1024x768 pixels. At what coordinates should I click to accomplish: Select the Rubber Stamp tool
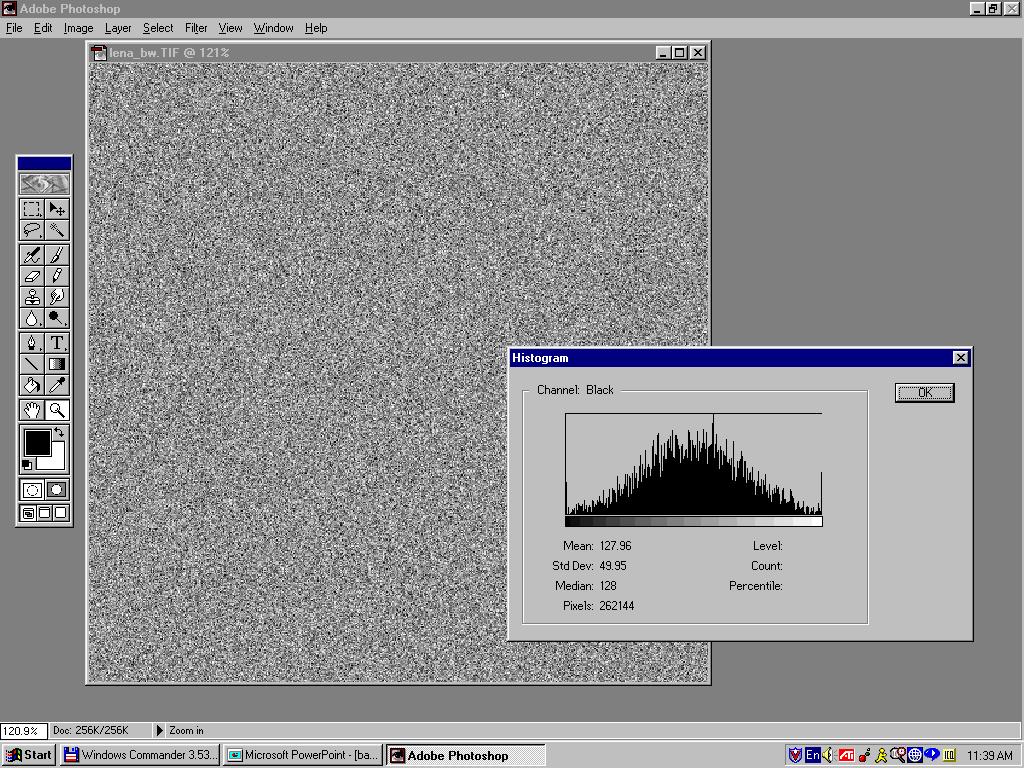(31, 296)
